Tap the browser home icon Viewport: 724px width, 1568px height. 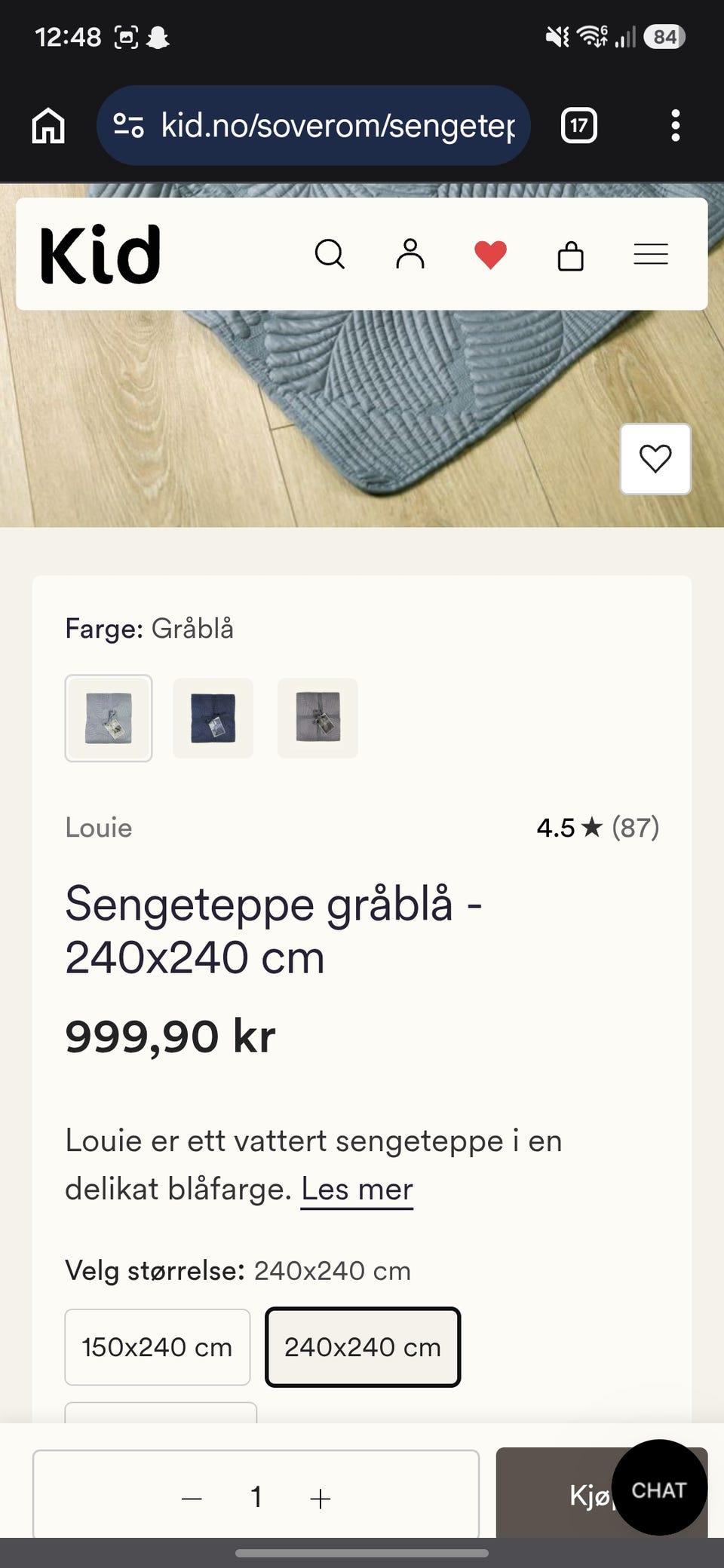pyautogui.click(x=48, y=125)
